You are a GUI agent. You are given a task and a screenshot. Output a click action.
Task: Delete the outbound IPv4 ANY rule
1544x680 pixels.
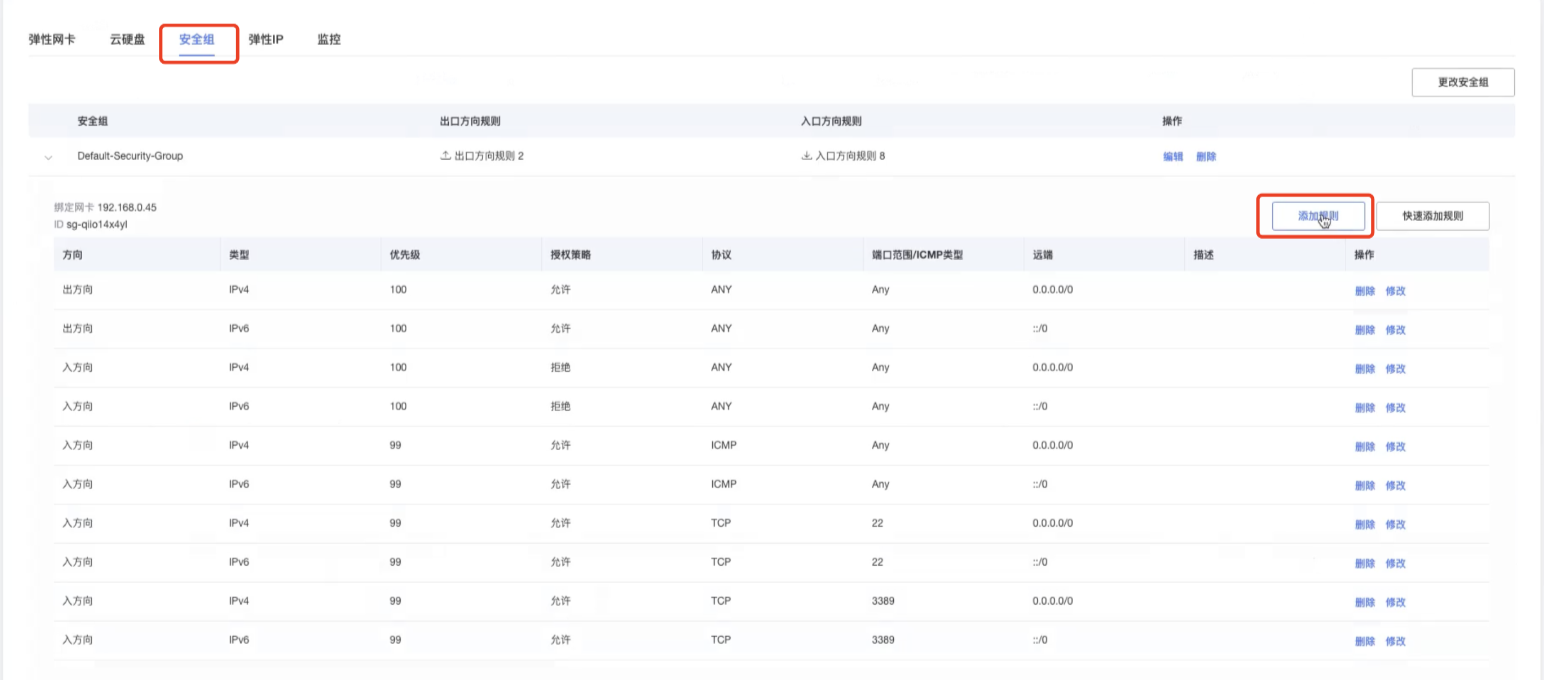click(x=1365, y=291)
